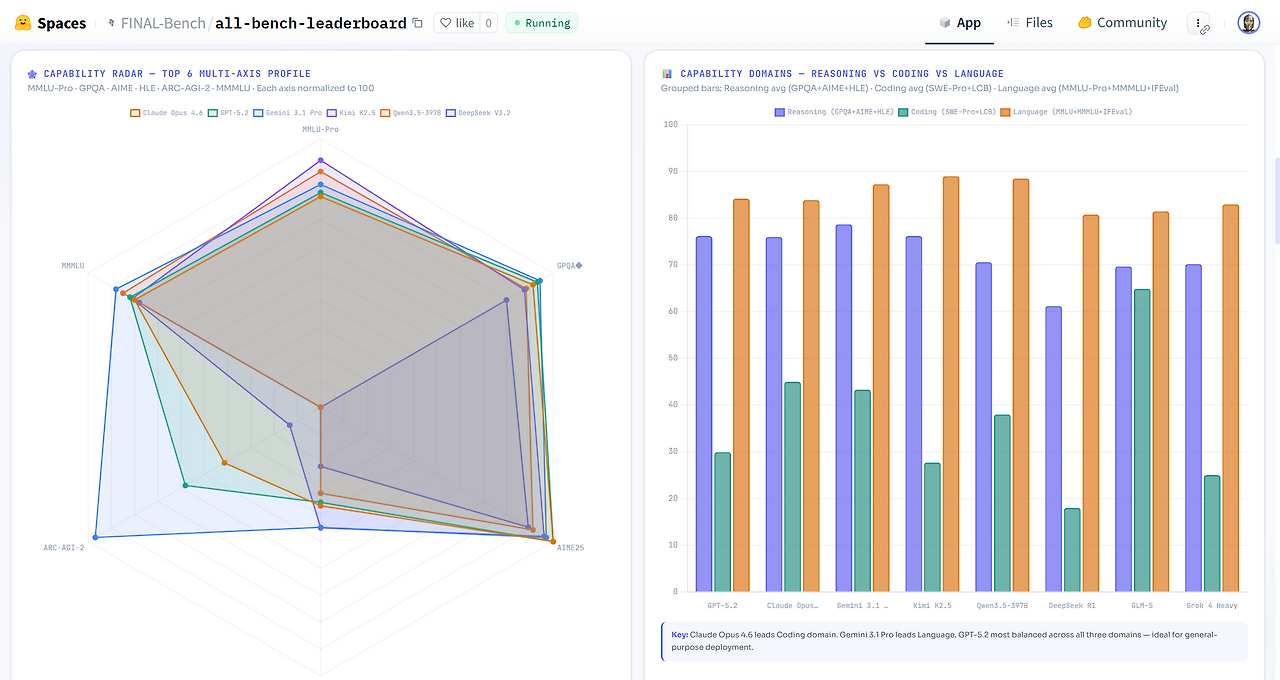1280x680 pixels.
Task: Click the GPT-5.2 teal Coding bar
Action: pyautogui.click(x=722, y=522)
